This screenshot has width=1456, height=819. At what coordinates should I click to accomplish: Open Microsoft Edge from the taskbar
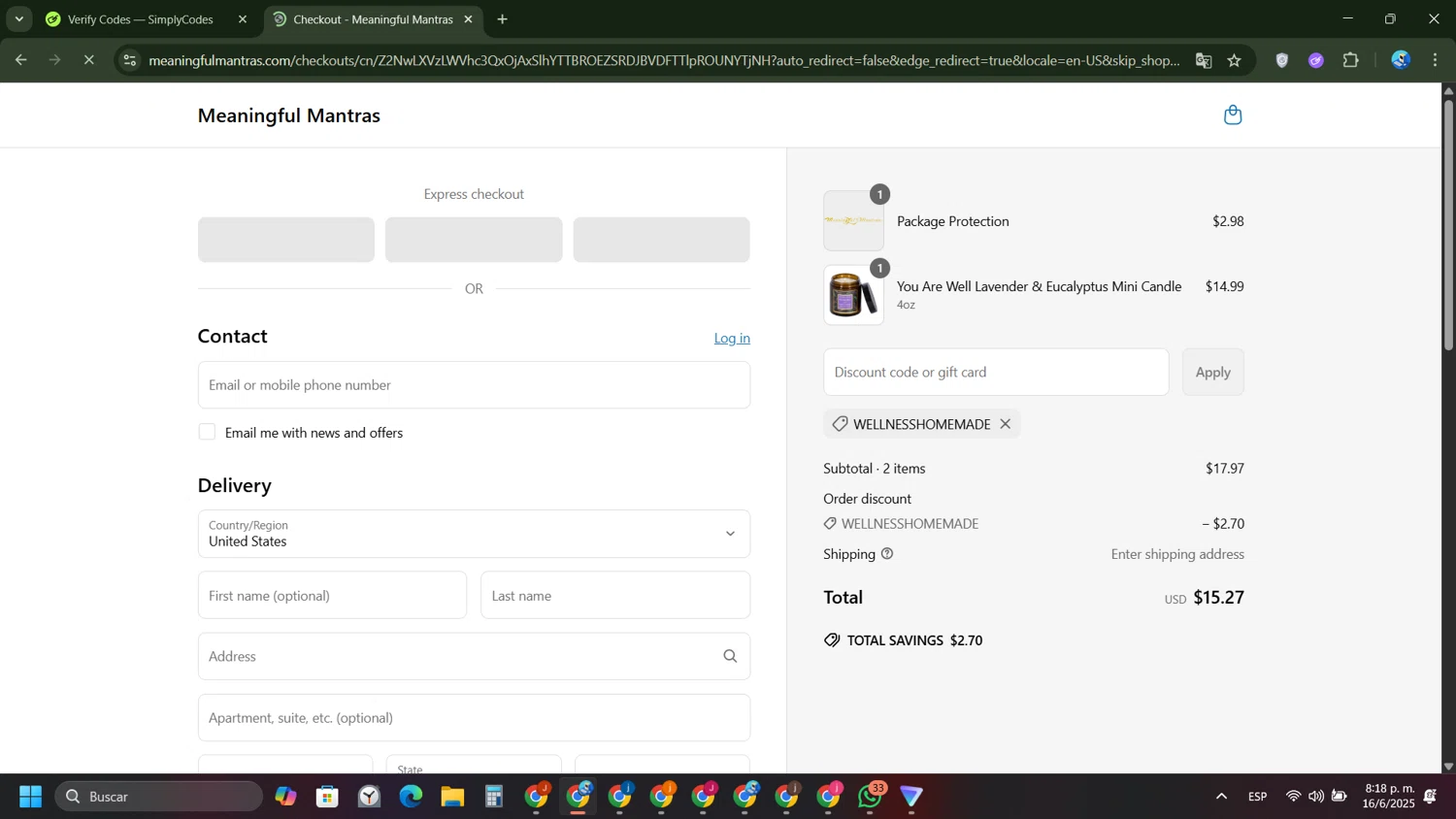pos(411,797)
